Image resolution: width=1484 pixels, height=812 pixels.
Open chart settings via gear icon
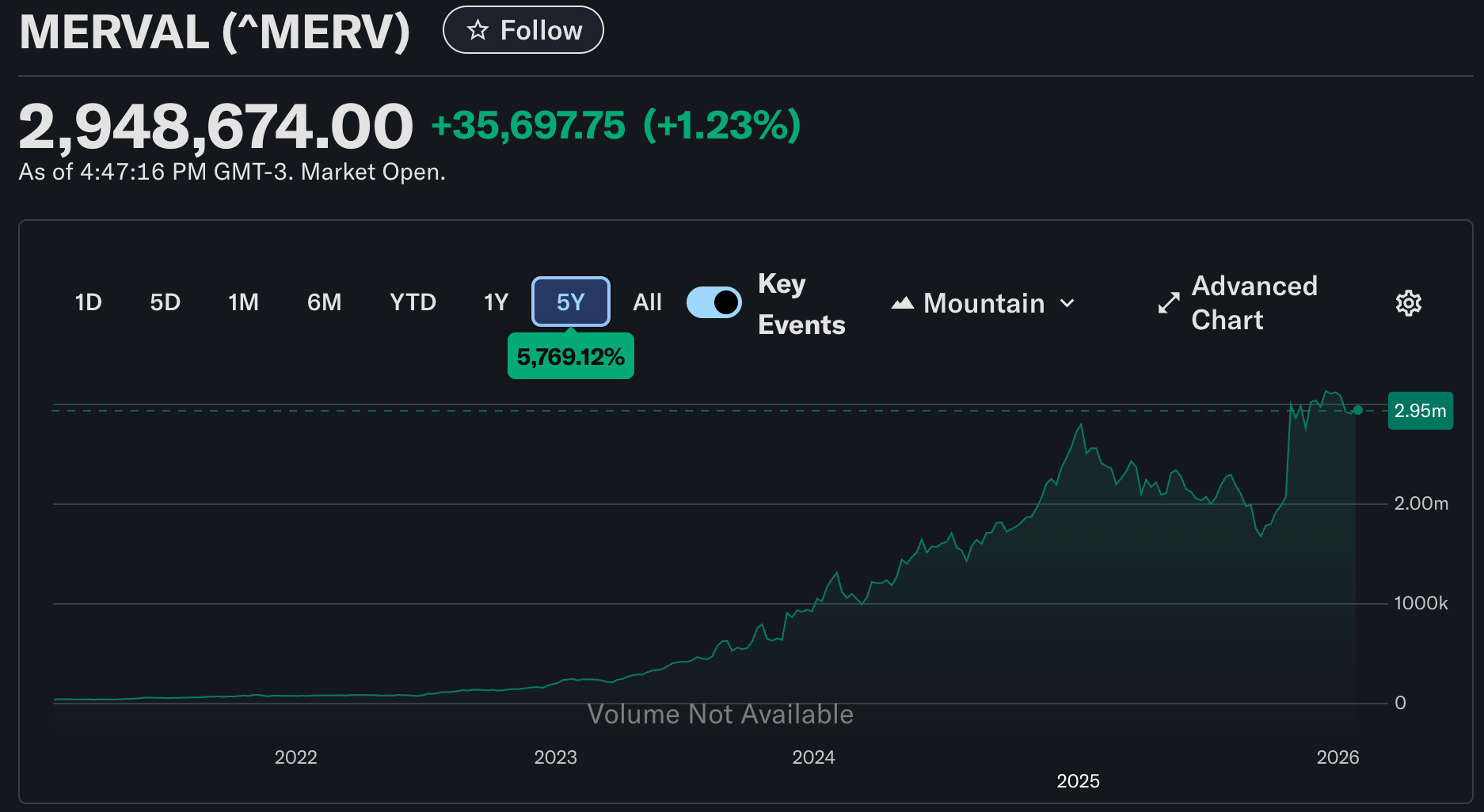[x=1408, y=302]
